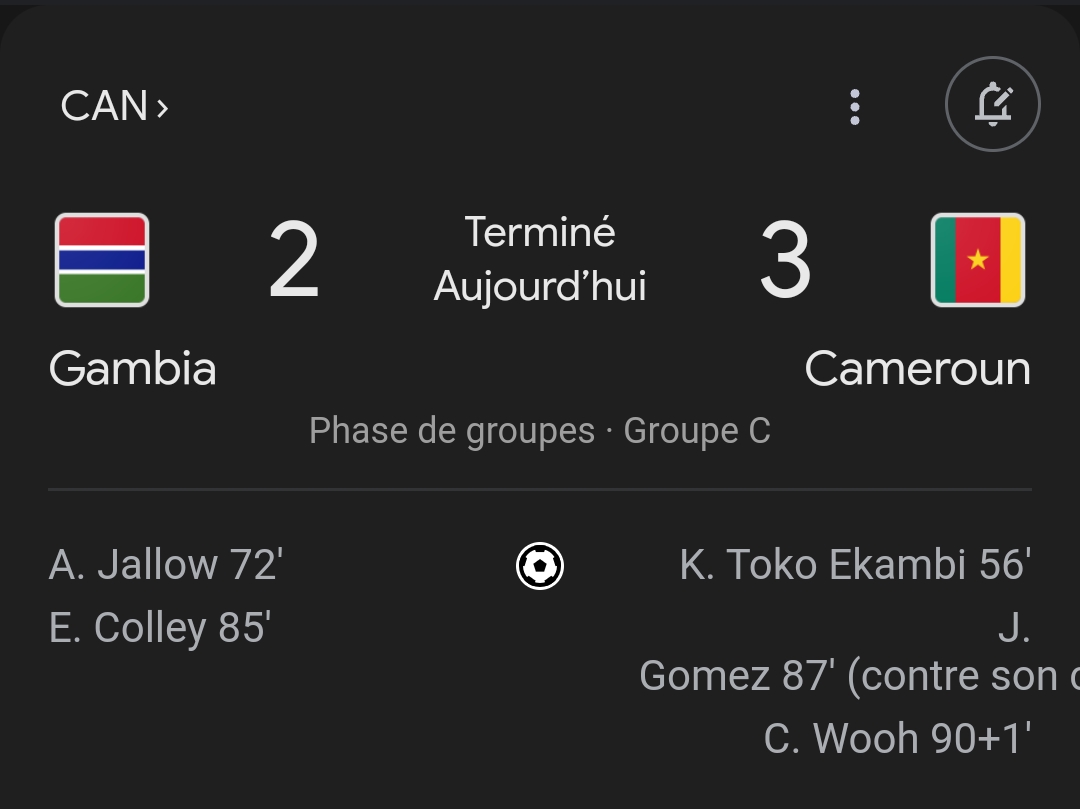Select scorer E. Colley 85'

pyautogui.click(x=160, y=629)
